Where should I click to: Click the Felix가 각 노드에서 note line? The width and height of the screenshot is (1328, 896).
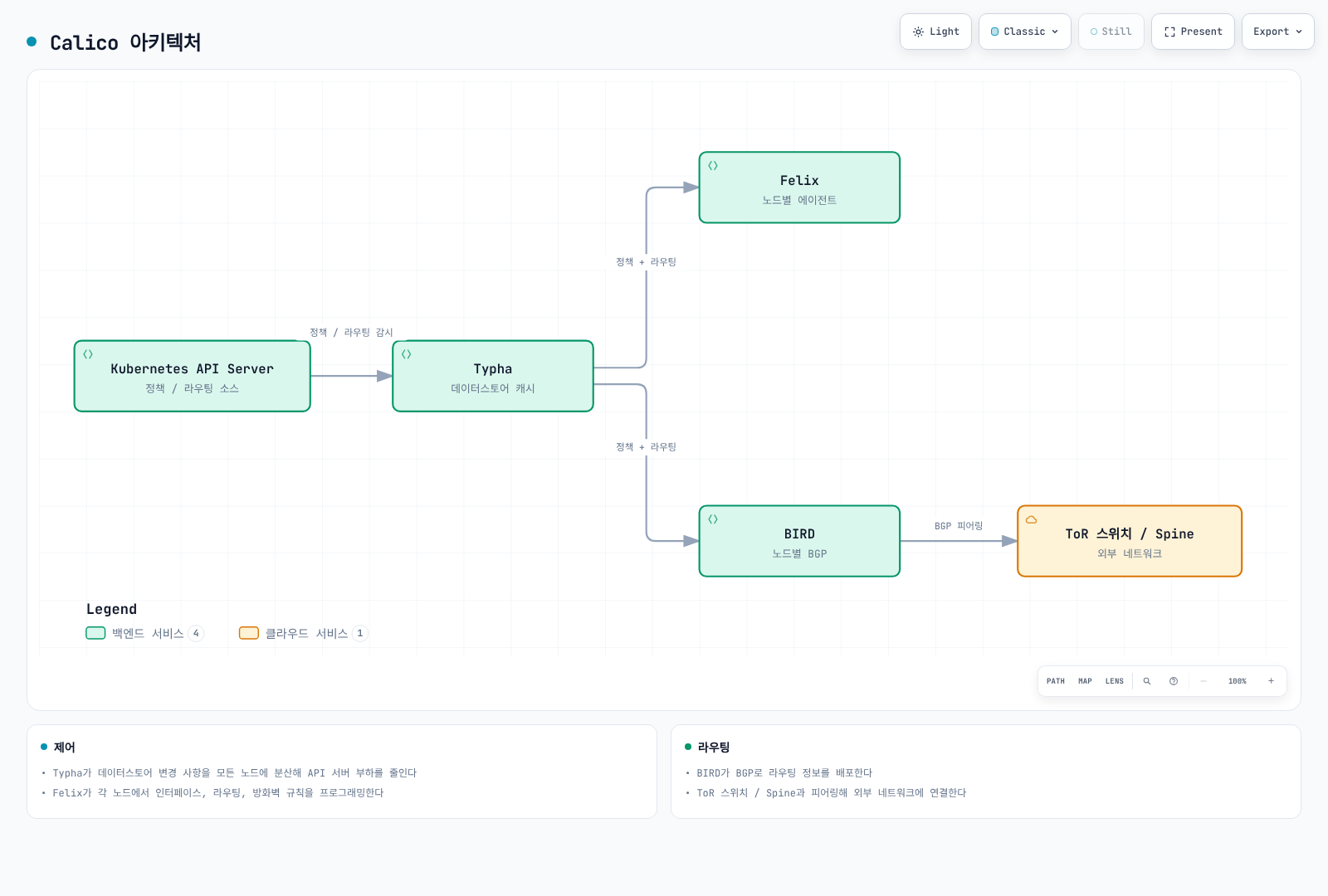[218, 792]
